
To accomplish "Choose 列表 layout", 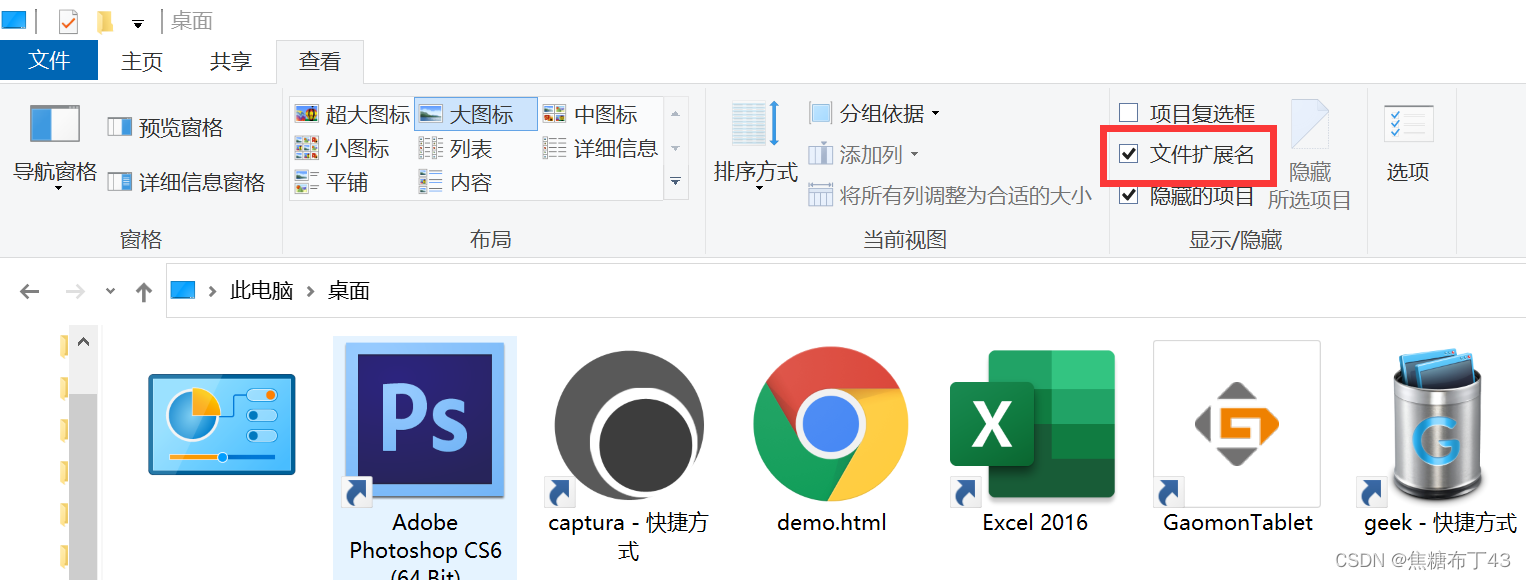I will [x=455, y=149].
